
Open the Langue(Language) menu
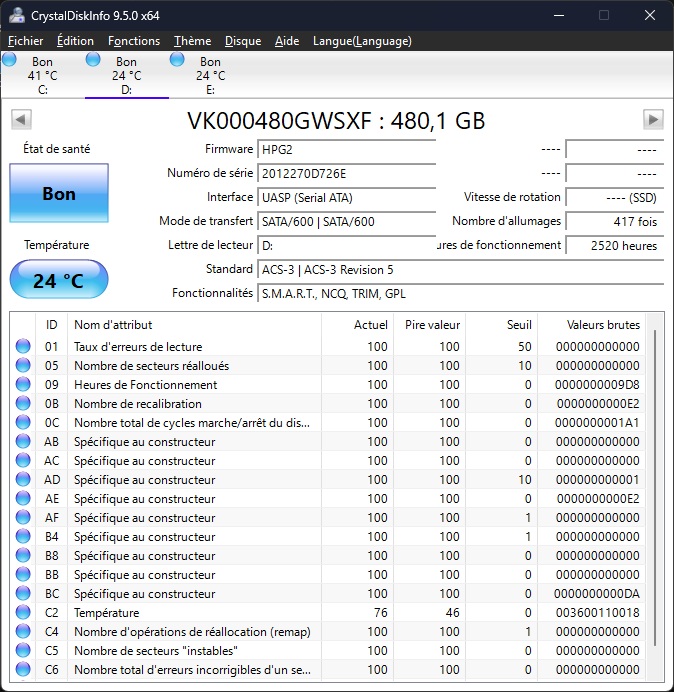coord(362,41)
